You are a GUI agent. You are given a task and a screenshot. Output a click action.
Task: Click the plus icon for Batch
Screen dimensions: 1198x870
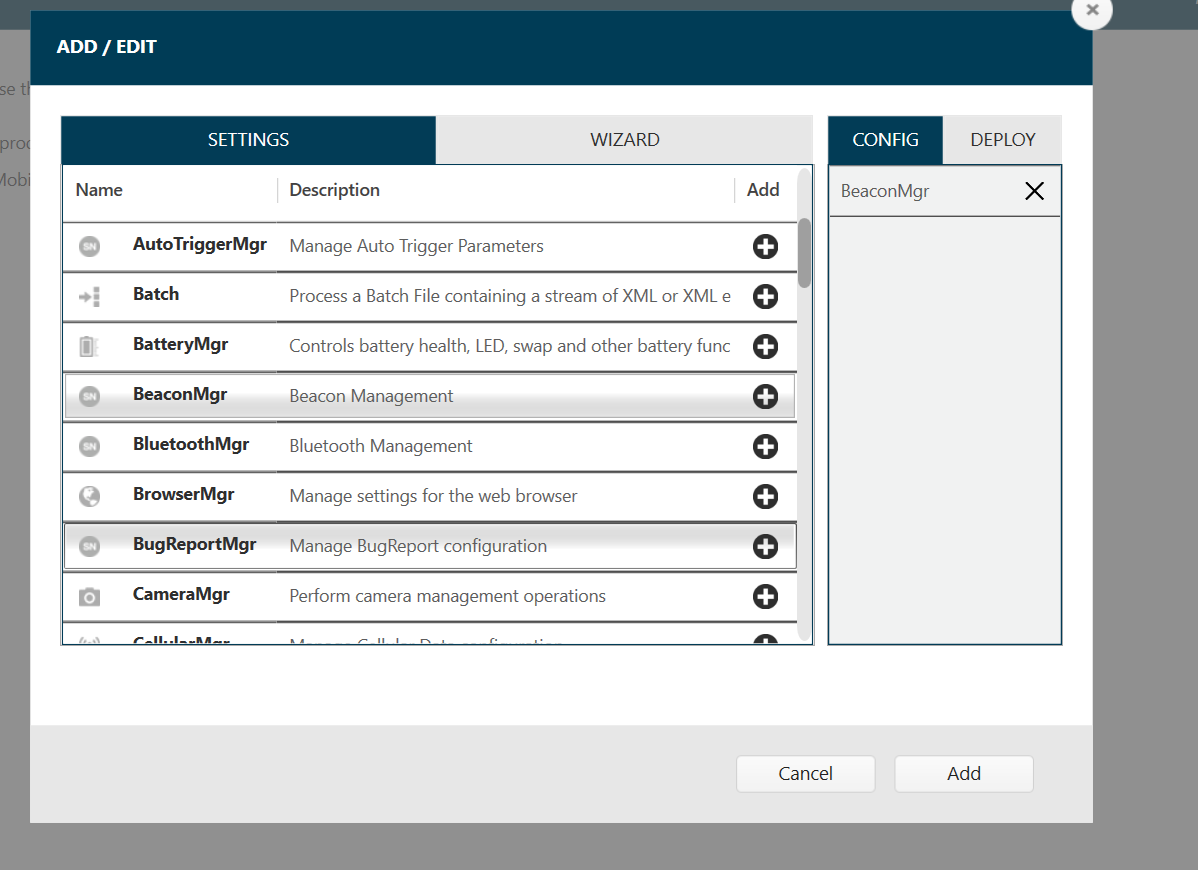coord(765,296)
